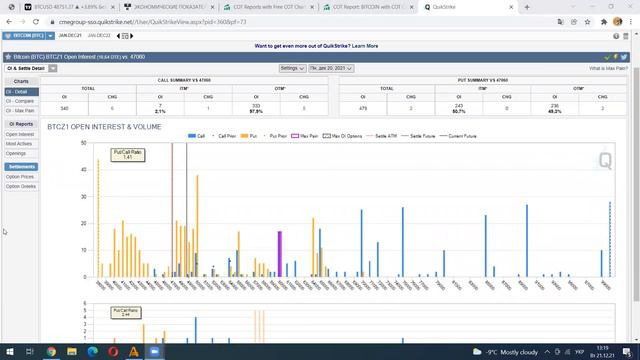Select the OI - Detail chart view
Image resolution: width=640 pixels, height=360 pixels.
coord(21,92)
